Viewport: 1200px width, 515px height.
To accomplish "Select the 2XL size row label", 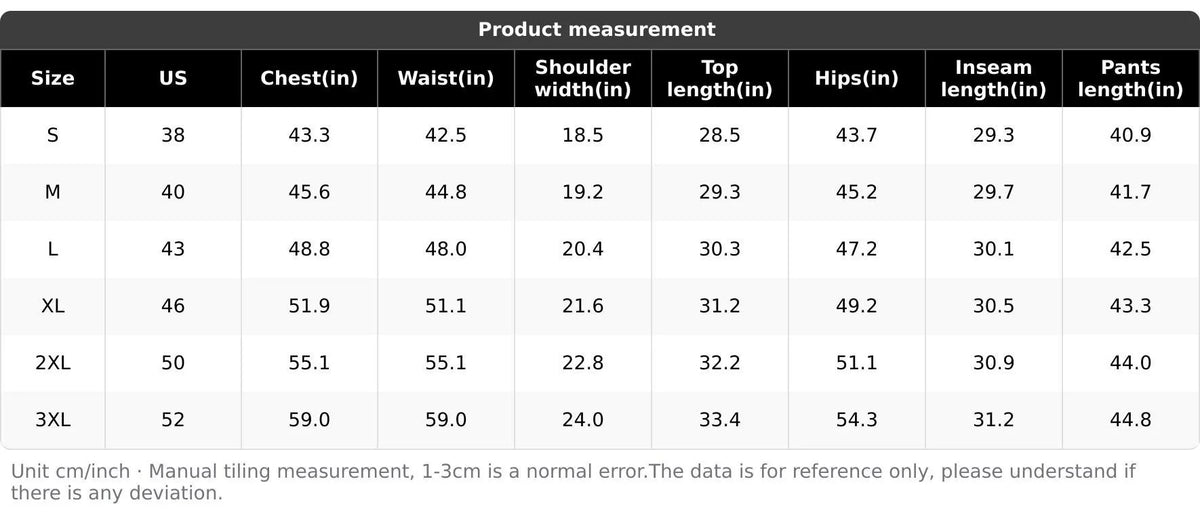I will [x=53, y=363].
